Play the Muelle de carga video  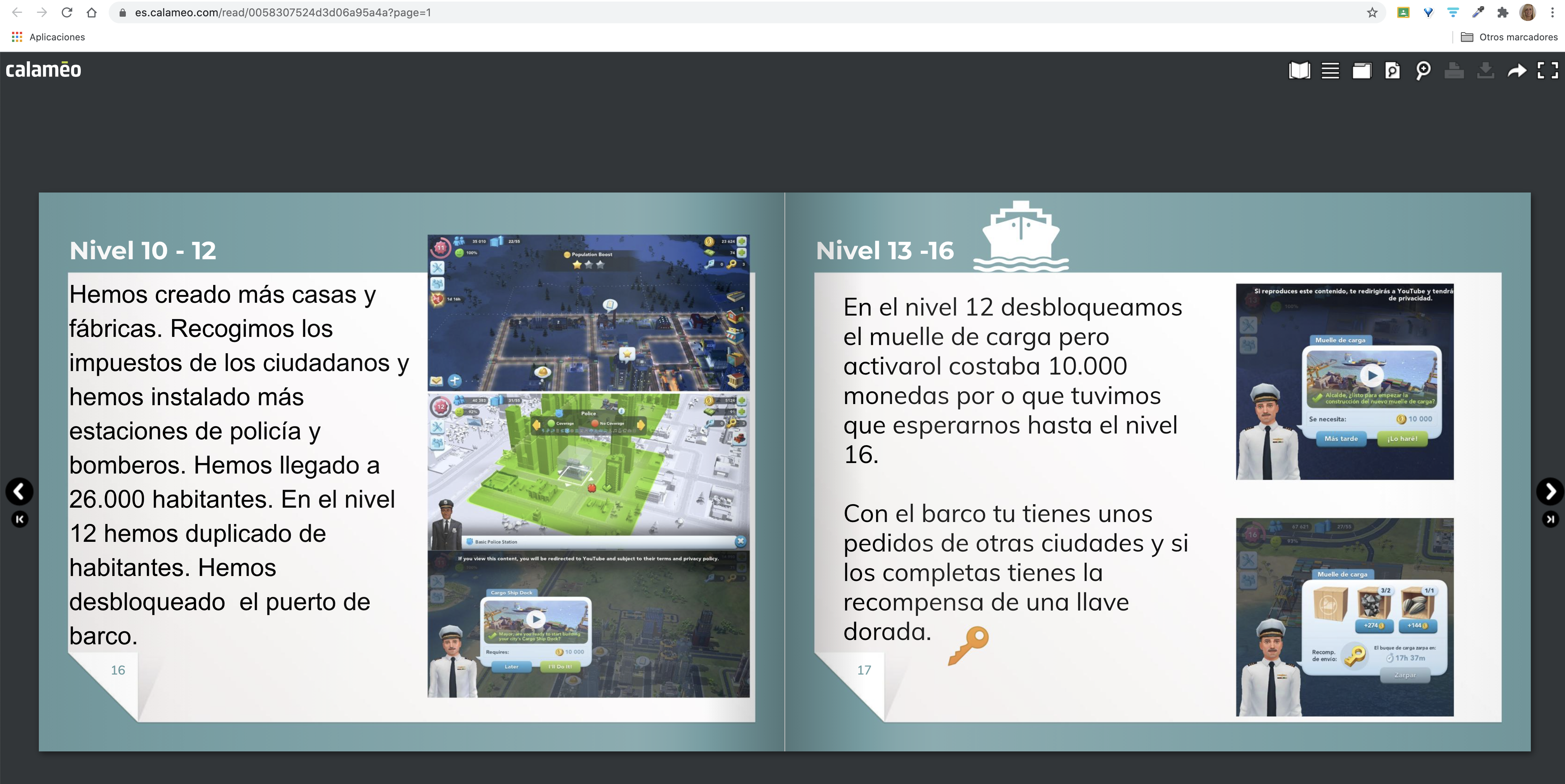pos(1372,375)
